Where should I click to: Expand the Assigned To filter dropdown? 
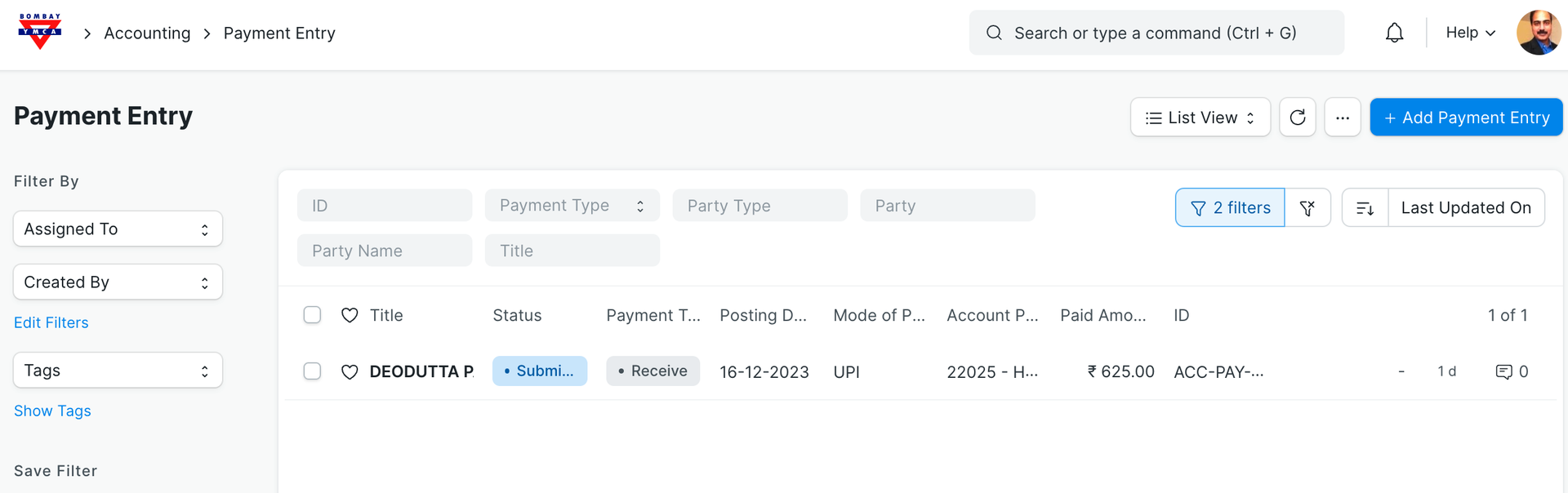(118, 229)
